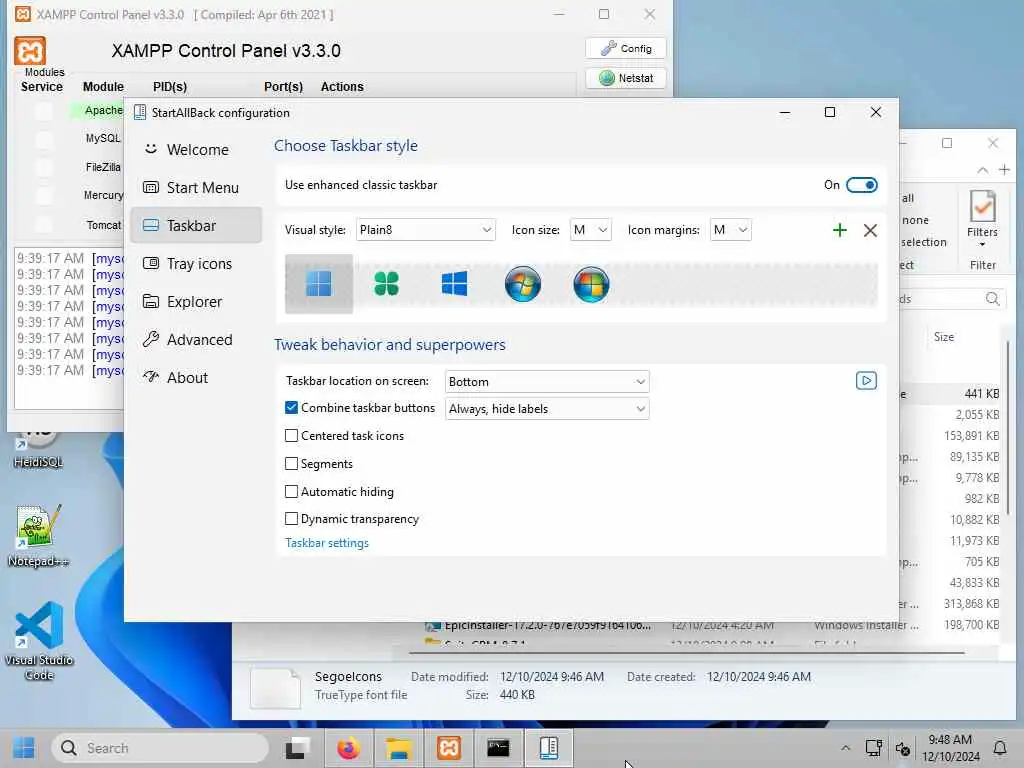Select the Taskbar sidebar section
Screen dimensions: 1024x768
pos(196,226)
